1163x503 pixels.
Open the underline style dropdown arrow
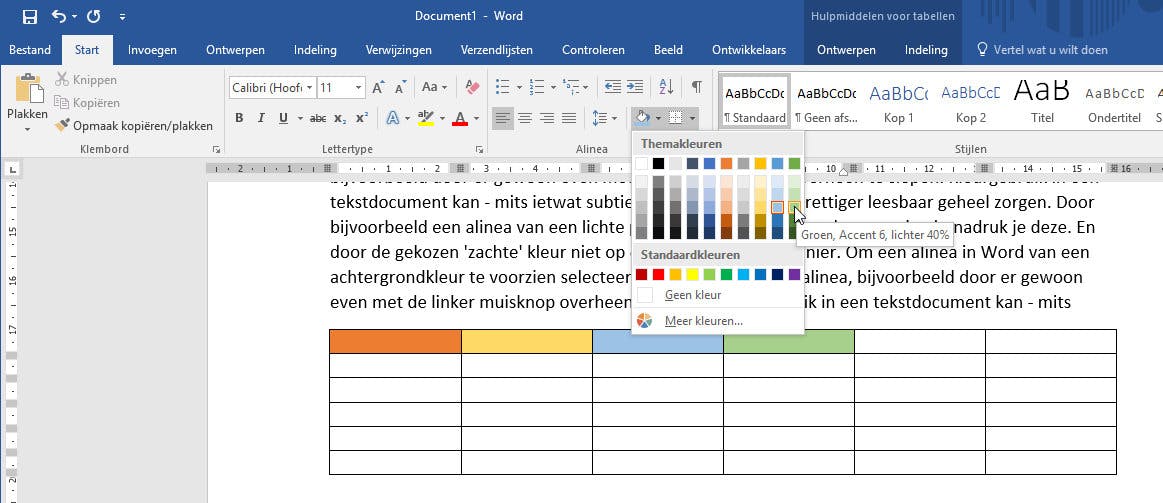point(300,118)
